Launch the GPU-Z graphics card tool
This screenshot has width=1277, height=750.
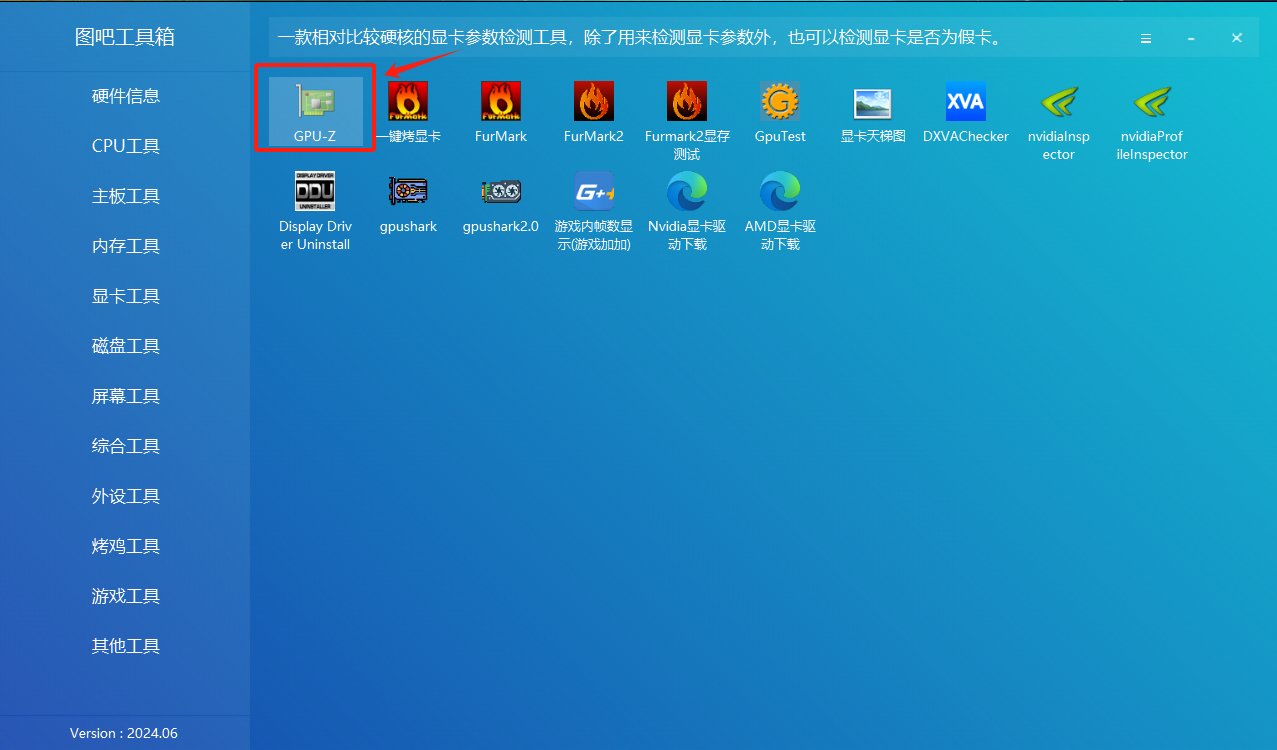point(315,111)
